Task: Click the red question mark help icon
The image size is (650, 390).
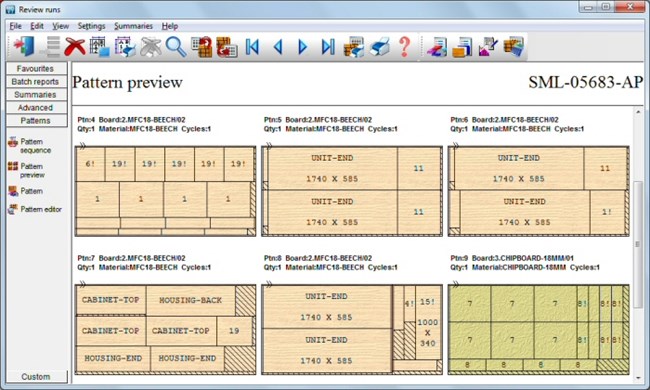Action: pyautogui.click(x=405, y=46)
